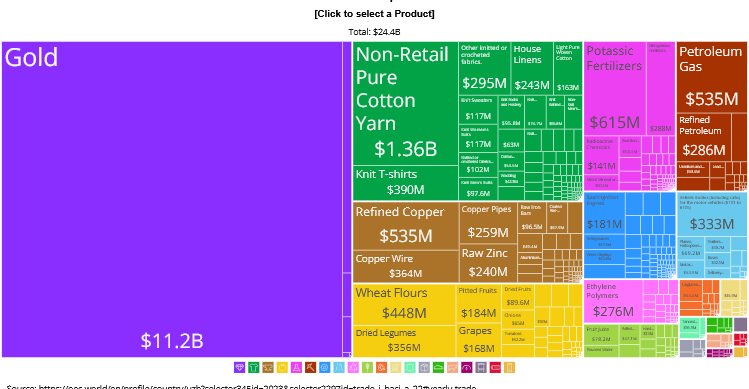Select the Knit T-shirts $390M cell
This screenshot has height=389, width=749.
406,183
